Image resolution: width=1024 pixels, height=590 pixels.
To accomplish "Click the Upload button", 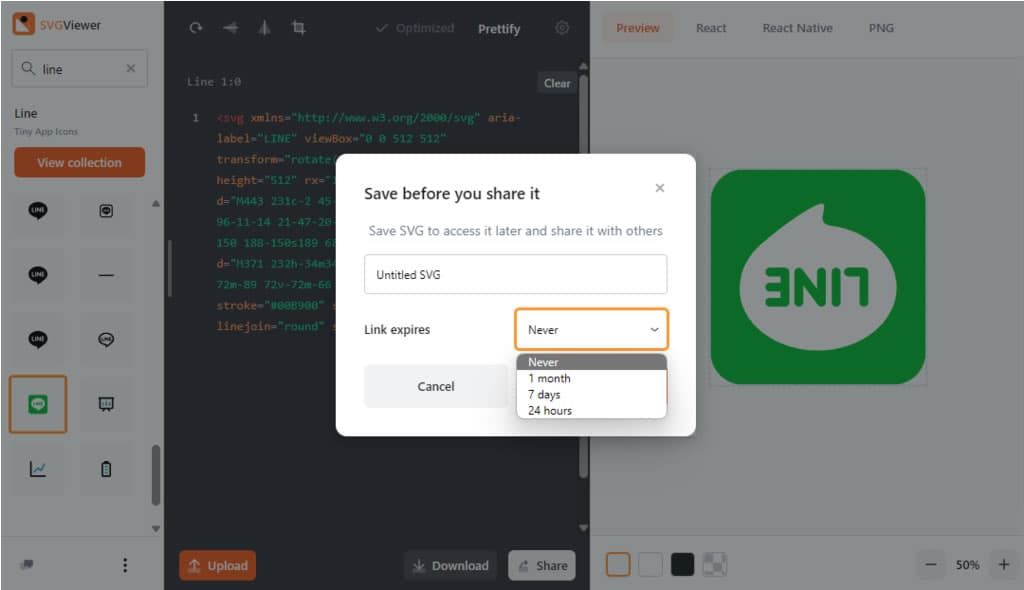I will (x=217, y=565).
